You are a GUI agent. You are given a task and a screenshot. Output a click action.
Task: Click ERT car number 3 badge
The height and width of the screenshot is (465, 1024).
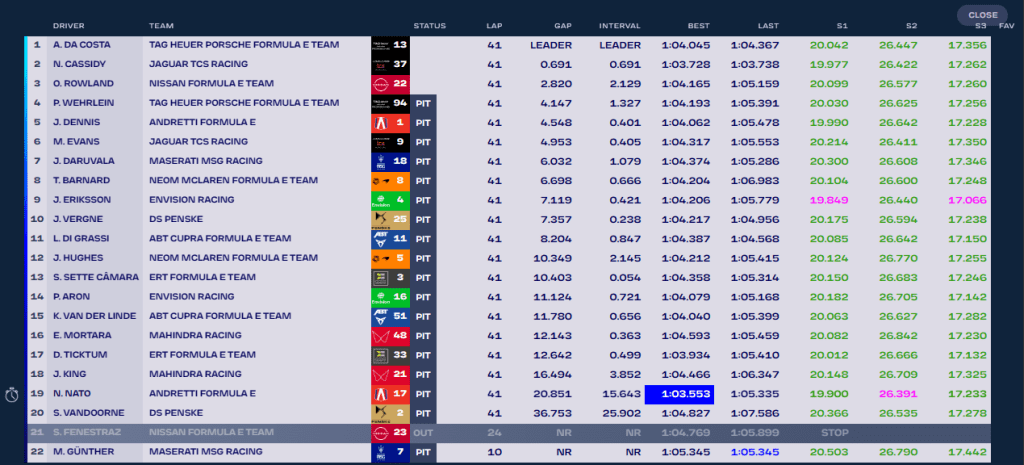coord(391,278)
